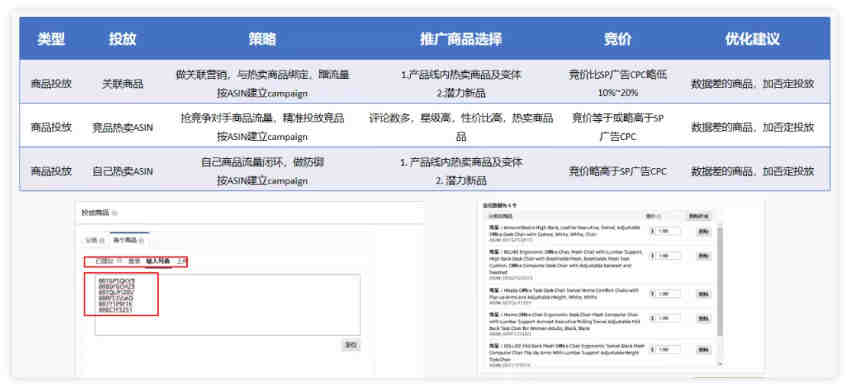Click 商品投放 in the 竞品热卖ASIN row
The height and width of the screenshot is (390, 849).
point(51,128)
